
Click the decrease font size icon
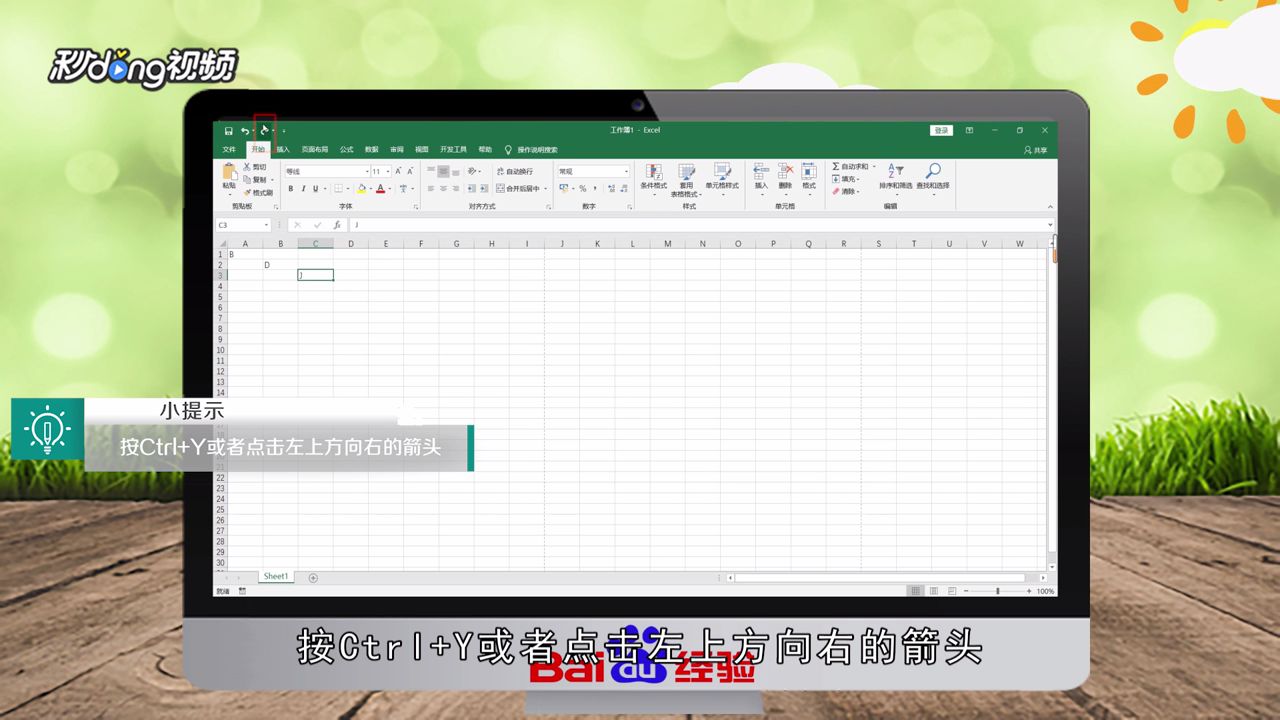pos(410,171)
